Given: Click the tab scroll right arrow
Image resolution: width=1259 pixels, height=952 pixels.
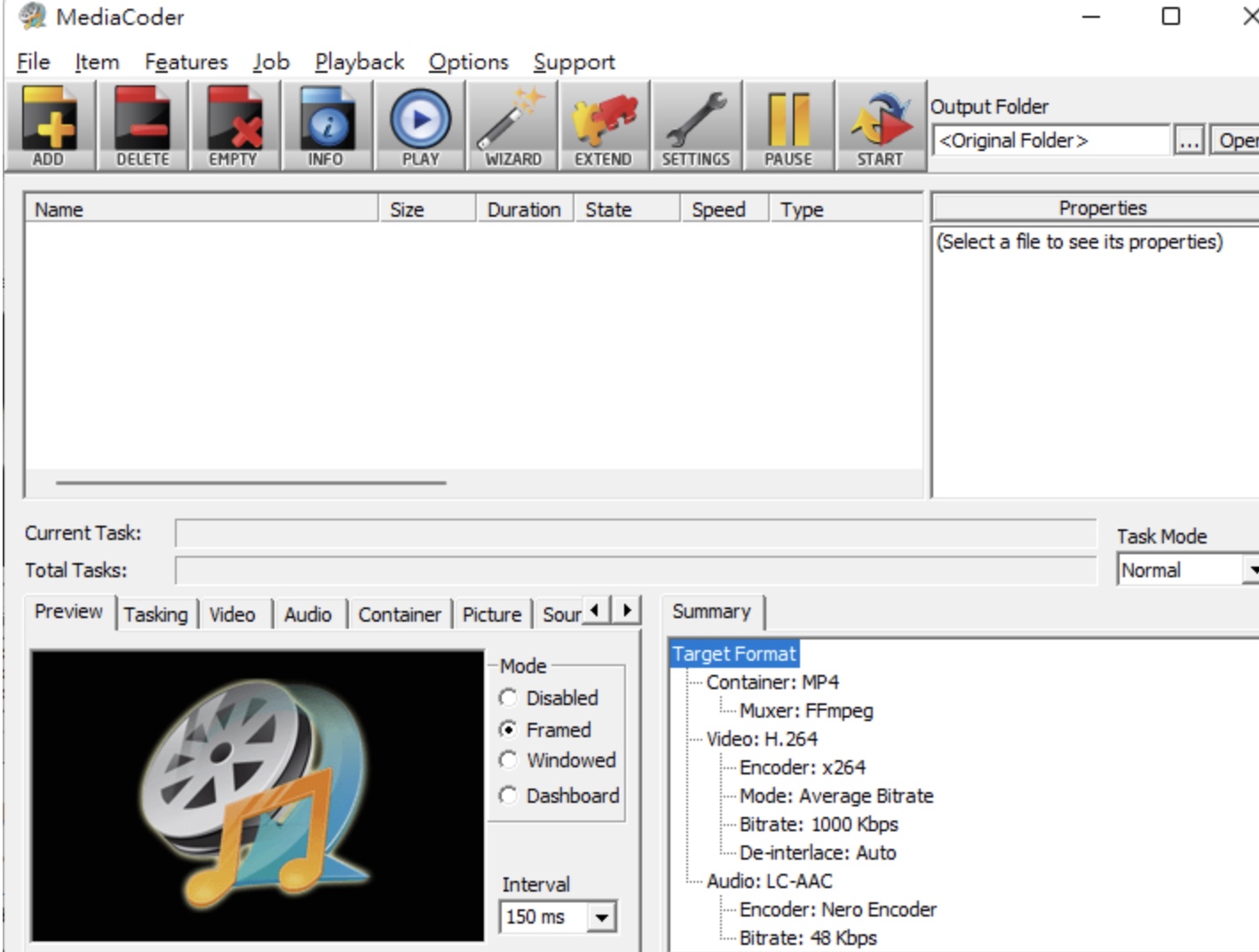Looking at the screenshot, I should pos(627,611).
